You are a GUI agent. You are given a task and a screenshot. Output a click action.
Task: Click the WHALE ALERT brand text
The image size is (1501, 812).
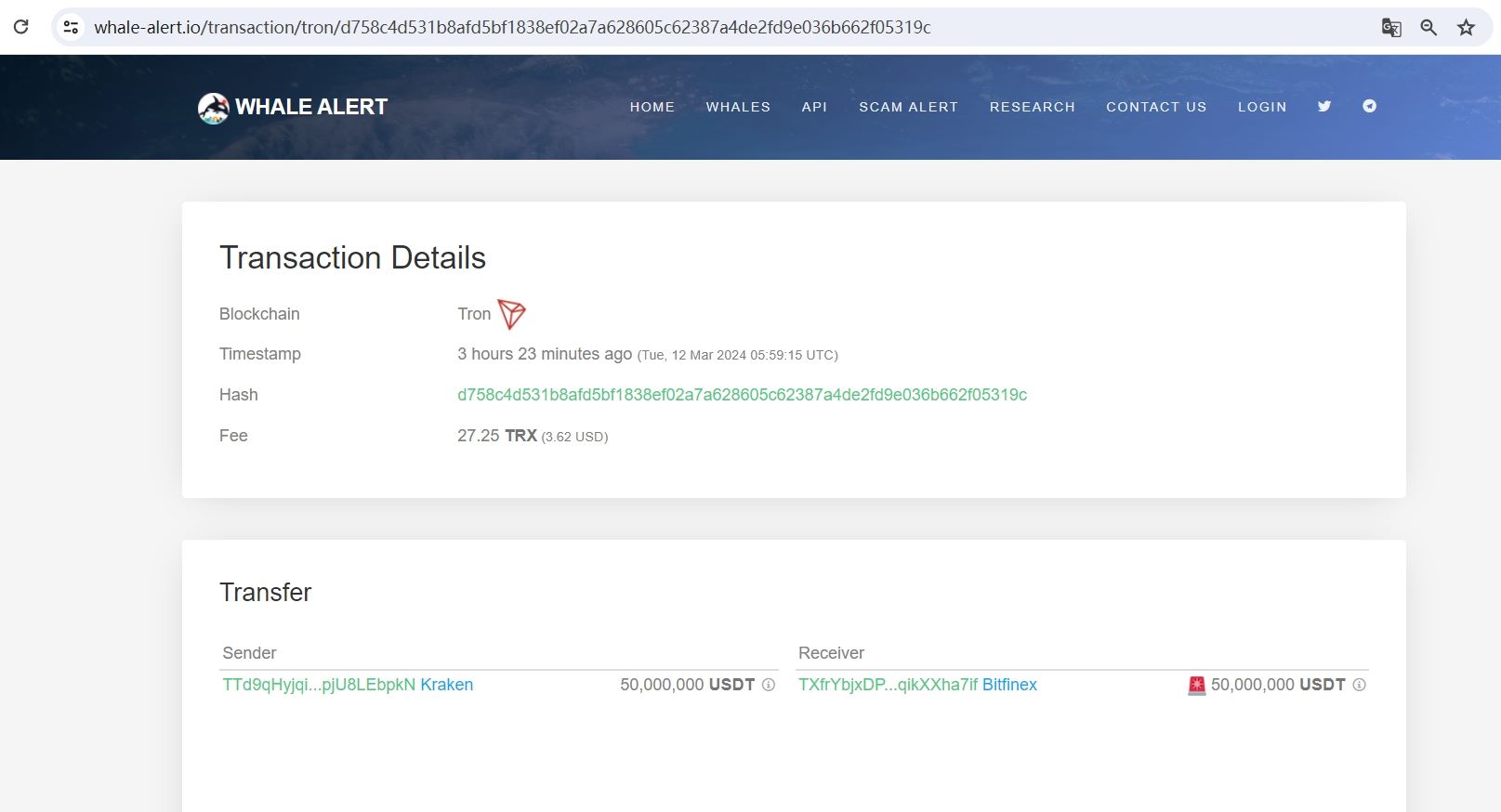tap(311, 107)
